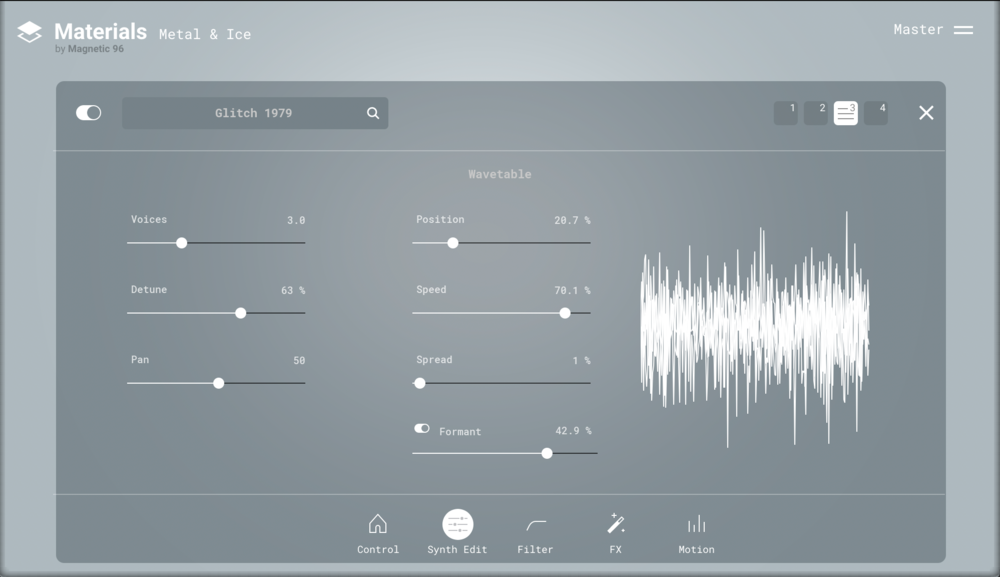Click the Filter tab label

pos(535,550)
